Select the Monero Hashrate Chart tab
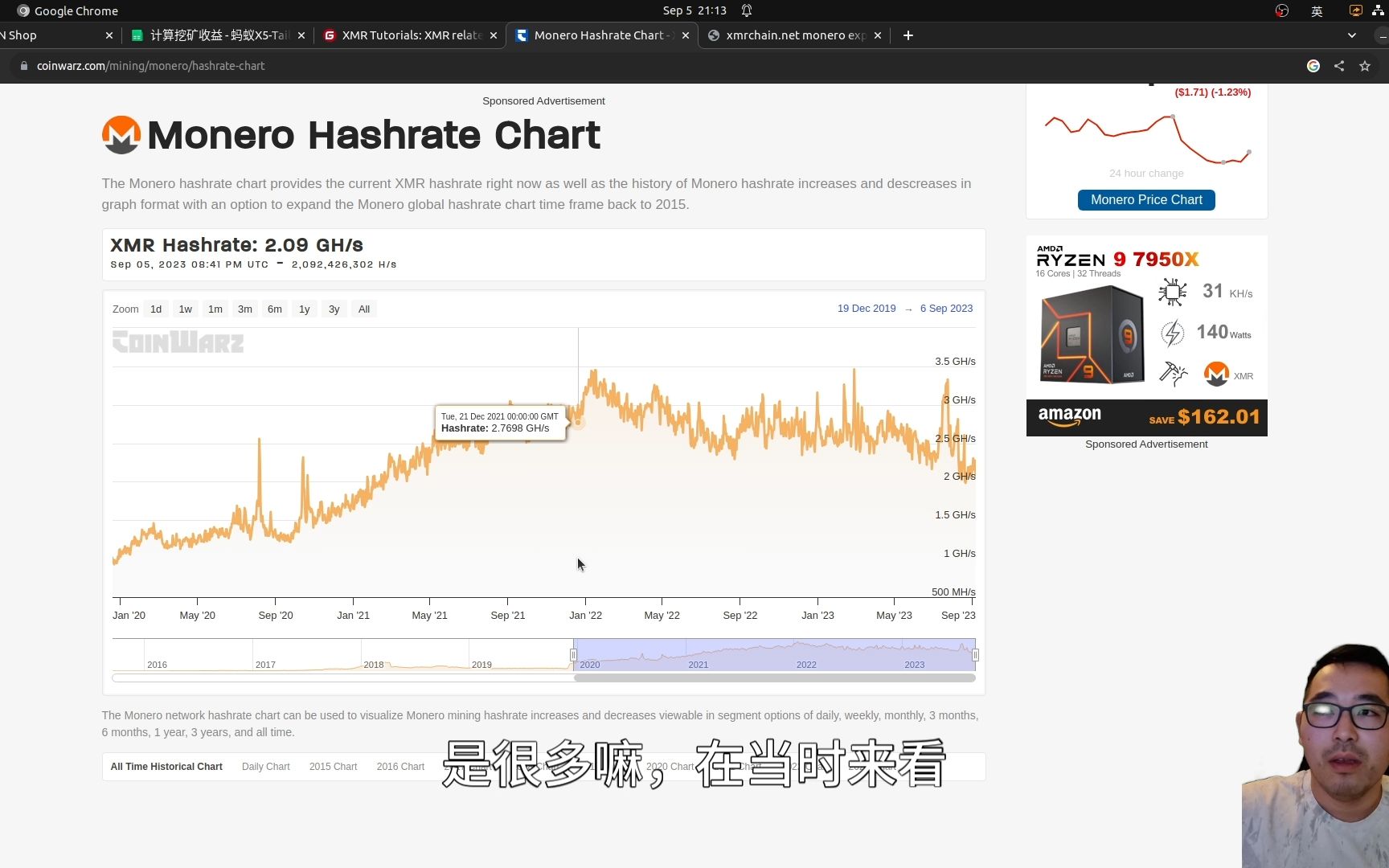The width and height of the screenshot is (1389, 868). point(602,35)
